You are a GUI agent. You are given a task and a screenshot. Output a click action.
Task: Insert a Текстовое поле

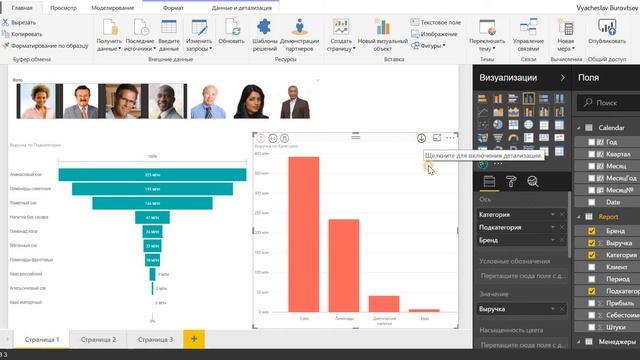coord(436,22)
